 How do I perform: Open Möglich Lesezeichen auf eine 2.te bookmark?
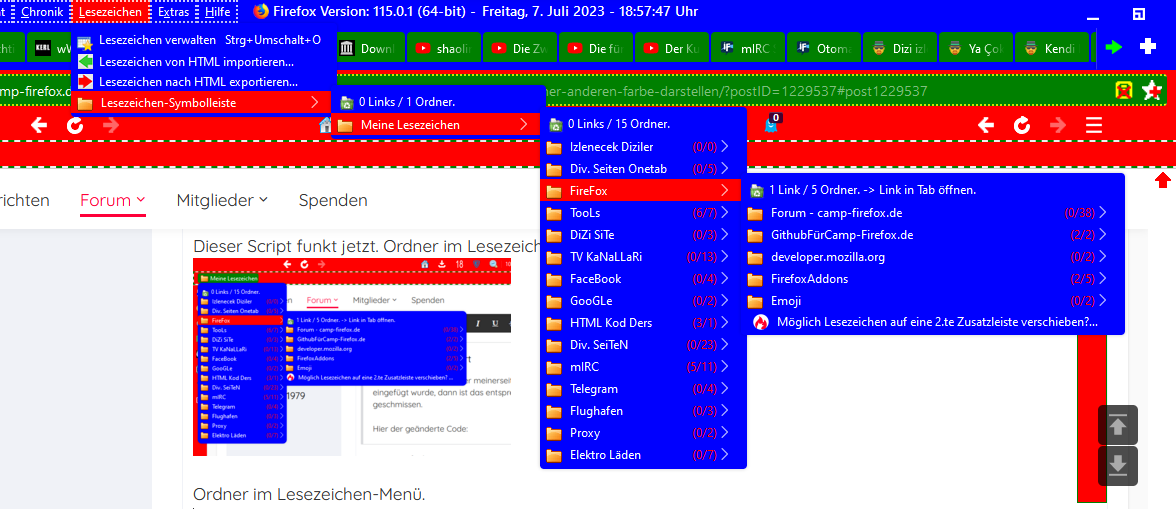pyautogui.click(x=933, y=322)
